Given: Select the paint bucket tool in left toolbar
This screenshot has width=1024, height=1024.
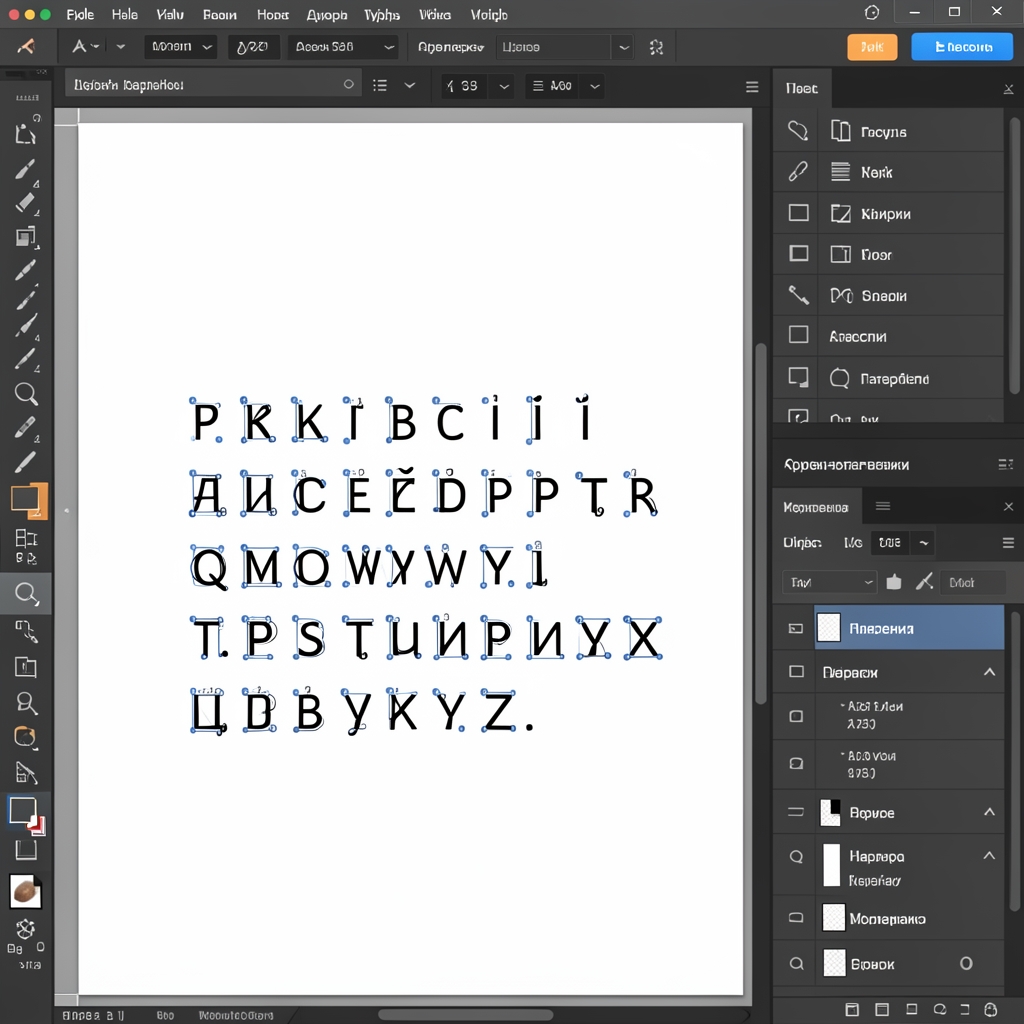Looking at the screenshot, I should [x=25, y=737].
